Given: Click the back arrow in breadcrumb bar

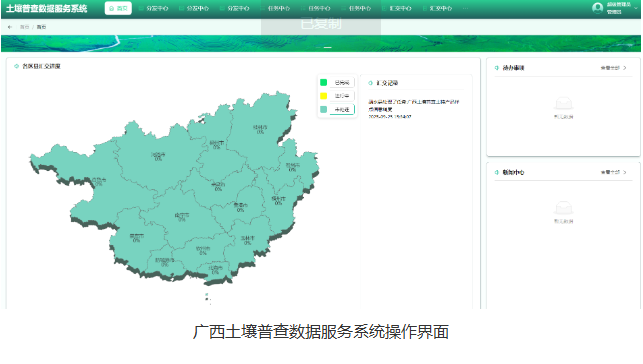Looking at the screenshot, I should (x=10, y=27).
